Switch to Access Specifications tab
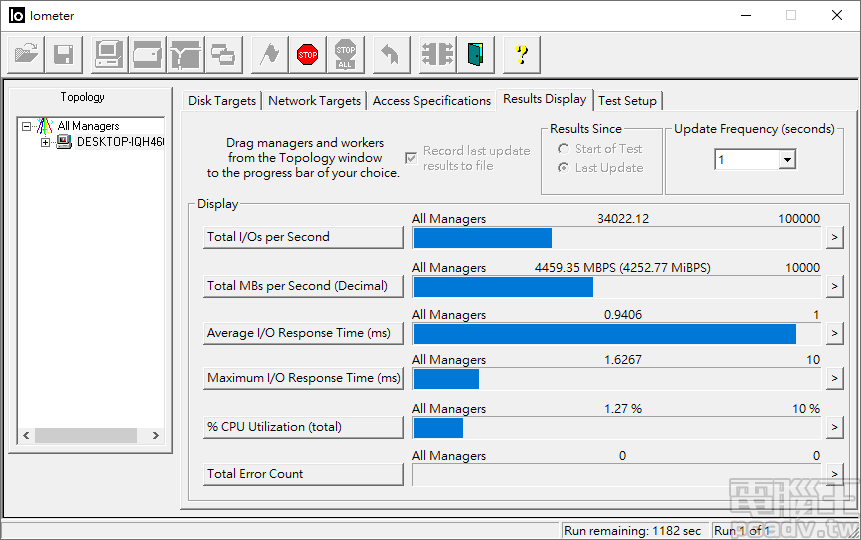 432,101
